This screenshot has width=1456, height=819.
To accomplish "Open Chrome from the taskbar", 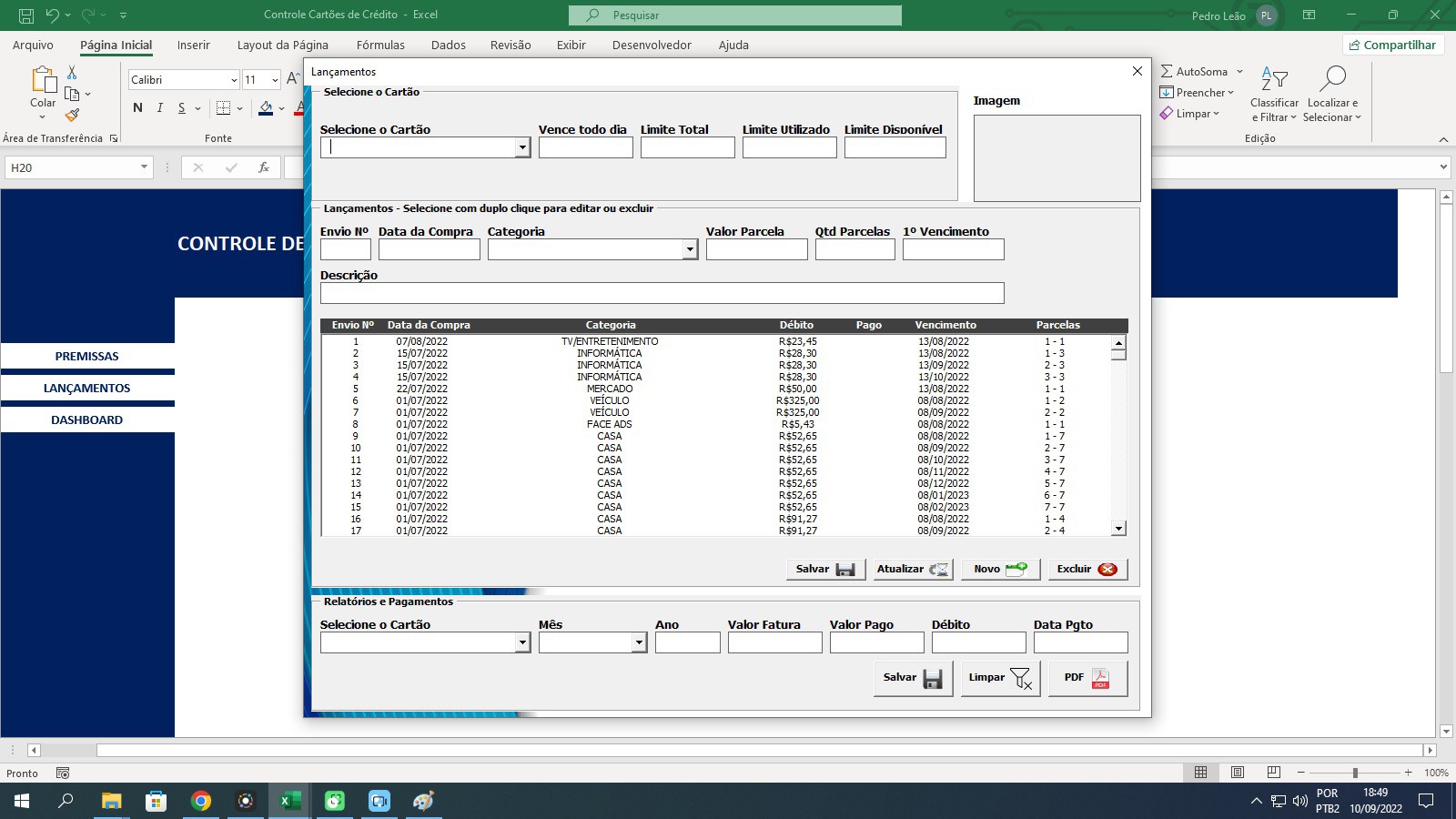I will click(201, 801).
